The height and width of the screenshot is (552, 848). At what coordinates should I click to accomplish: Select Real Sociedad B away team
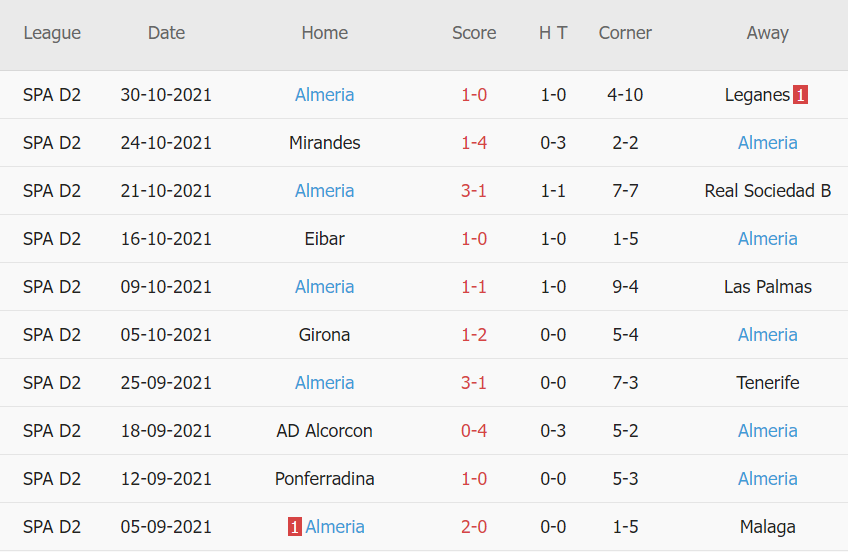(x=767, y=191)
